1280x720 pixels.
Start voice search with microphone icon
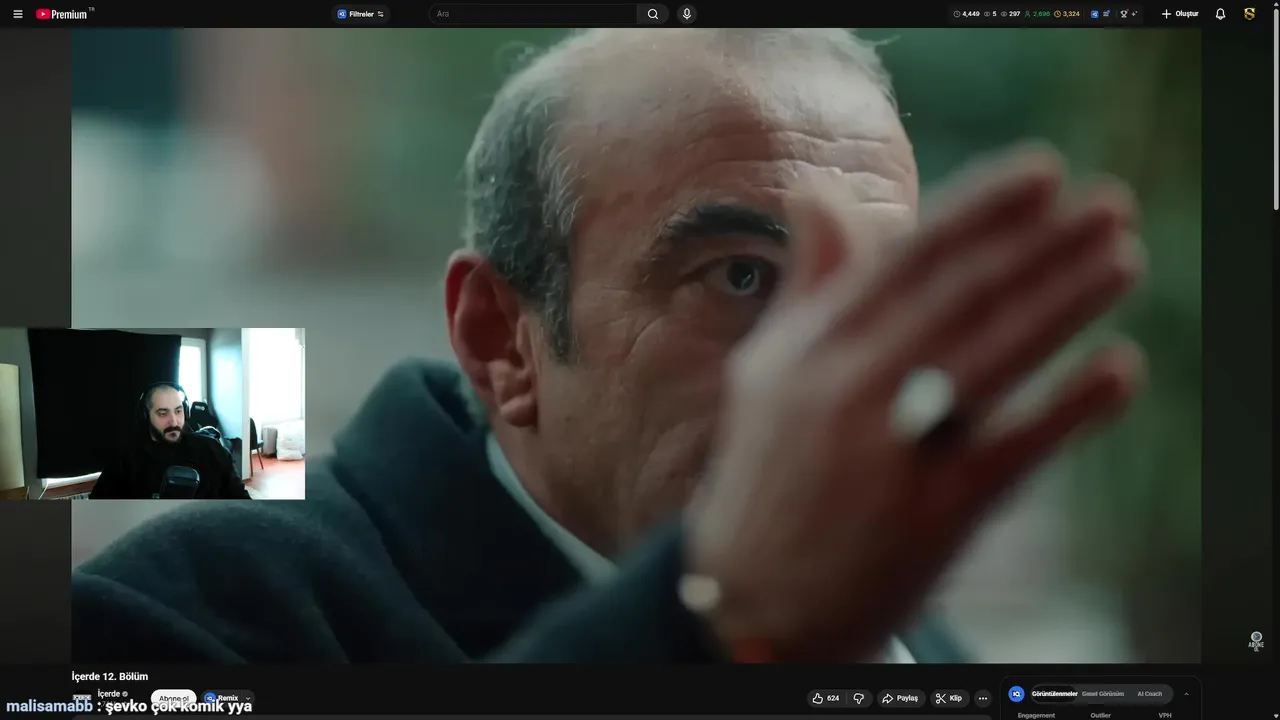tap(686, 14)
